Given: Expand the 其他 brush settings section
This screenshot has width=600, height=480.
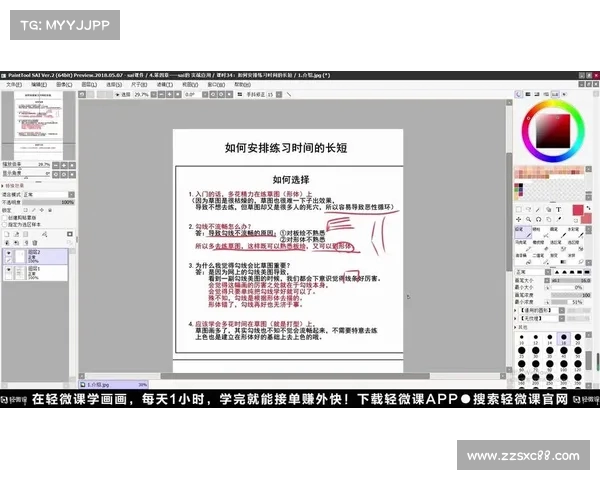Looking at the screenshot, I should point(521,326).
